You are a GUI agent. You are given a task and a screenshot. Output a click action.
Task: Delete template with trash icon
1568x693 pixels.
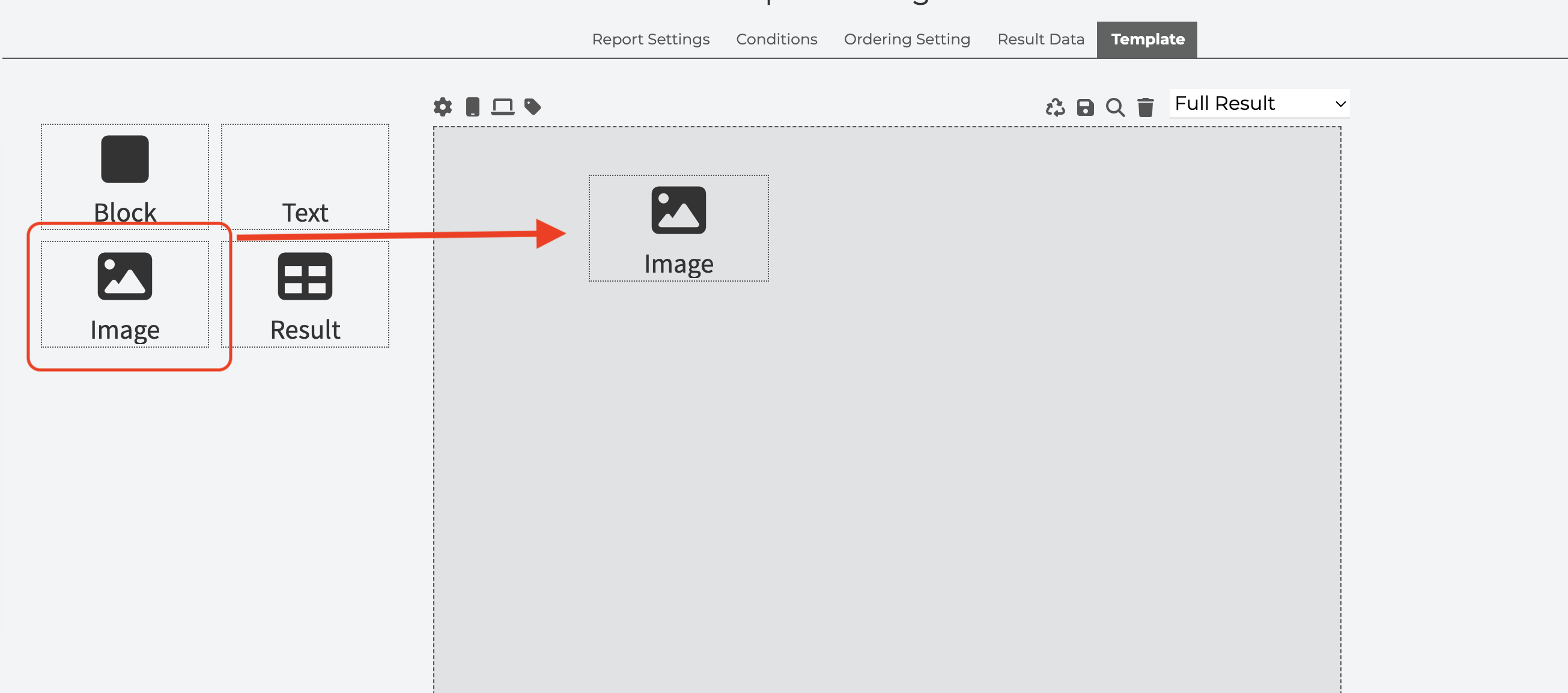coord(1145,107)
